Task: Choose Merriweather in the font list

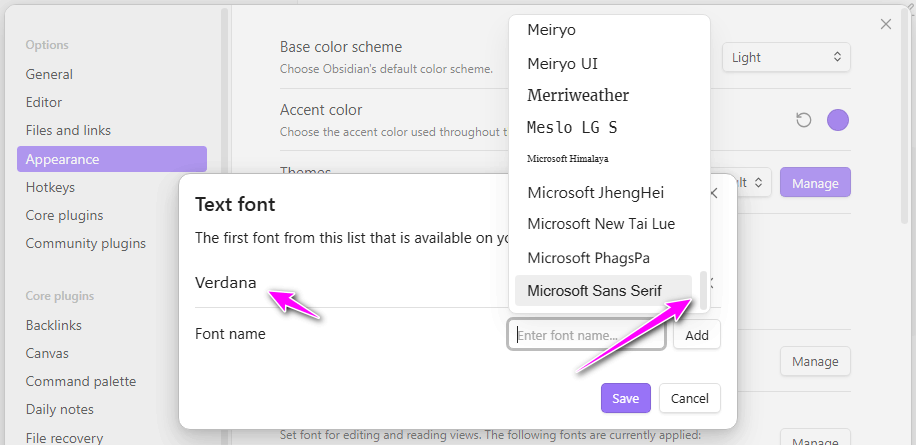Action: 578,95
